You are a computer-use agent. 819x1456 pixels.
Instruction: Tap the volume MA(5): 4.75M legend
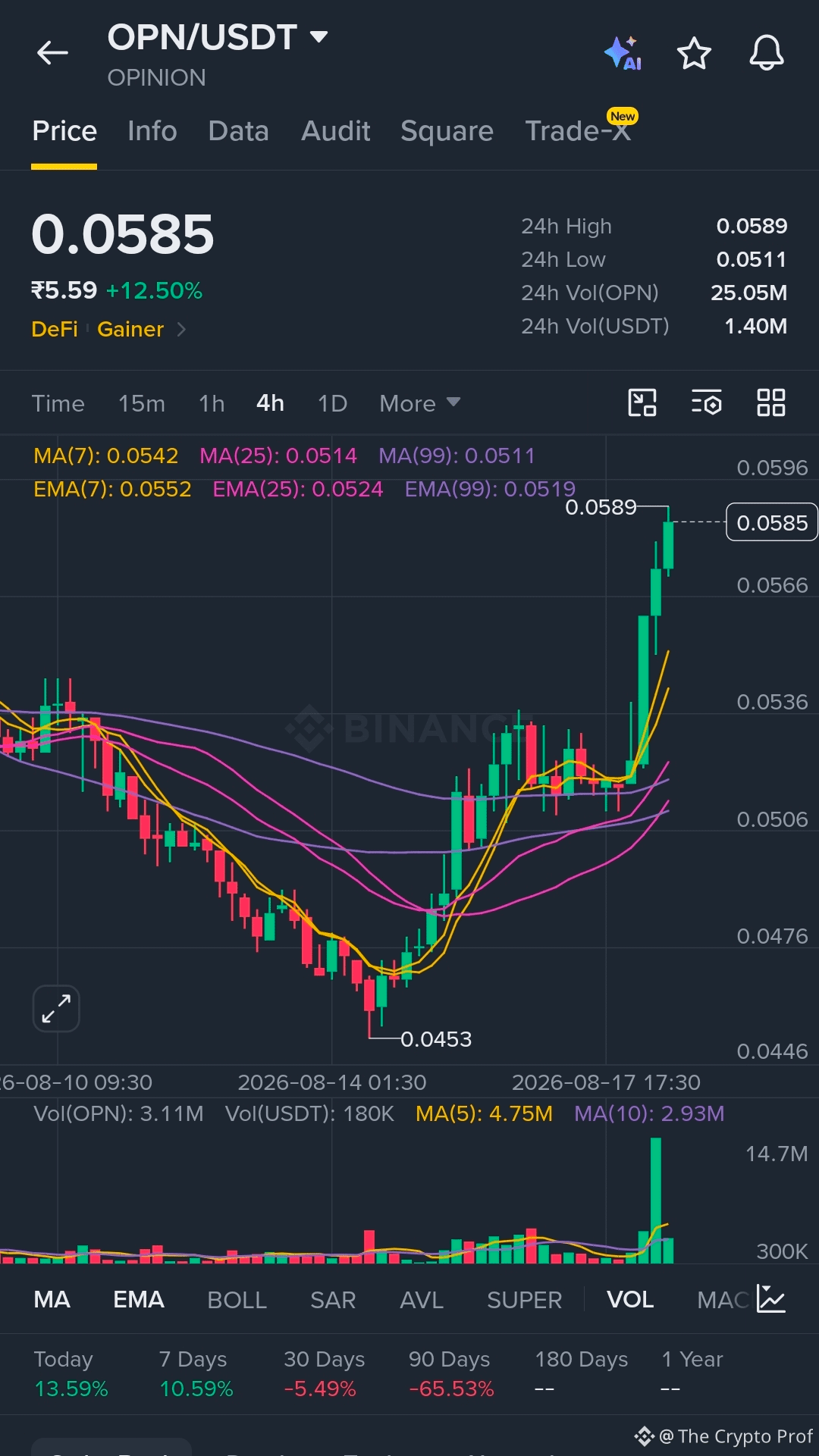pos(484,1113)
